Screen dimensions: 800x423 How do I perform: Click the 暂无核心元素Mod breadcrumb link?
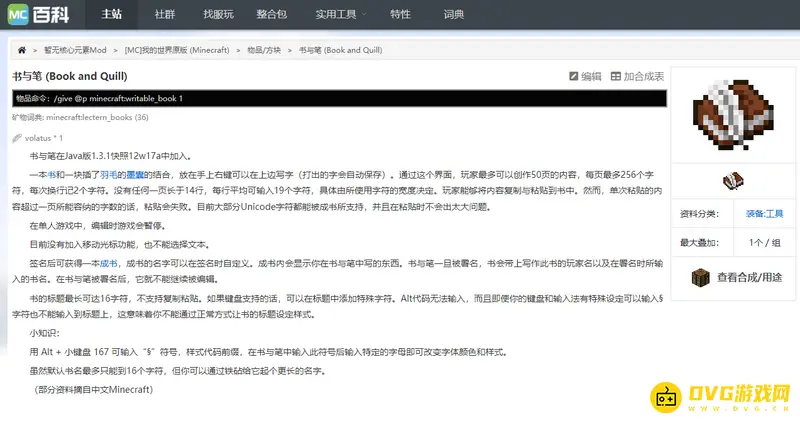click(x=75, y=50)
